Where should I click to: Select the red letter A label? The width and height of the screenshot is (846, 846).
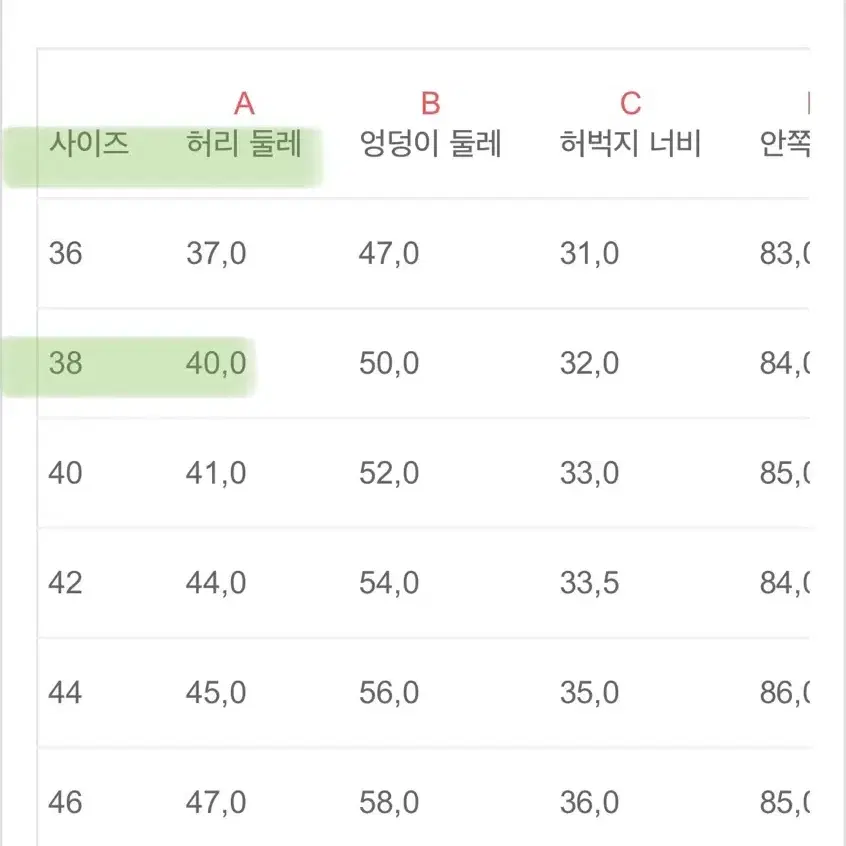tap(244, 103)
